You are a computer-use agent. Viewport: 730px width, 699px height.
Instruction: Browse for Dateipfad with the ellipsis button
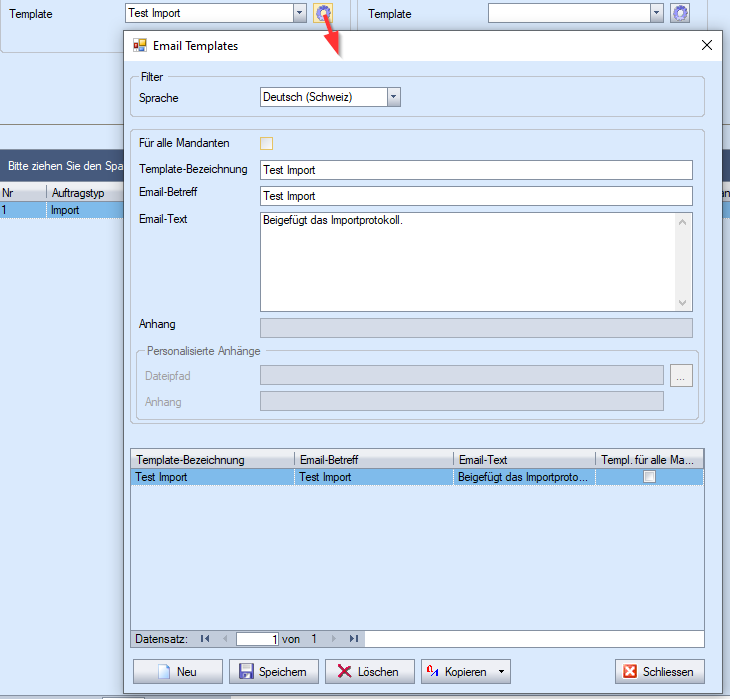pos(681,375)
